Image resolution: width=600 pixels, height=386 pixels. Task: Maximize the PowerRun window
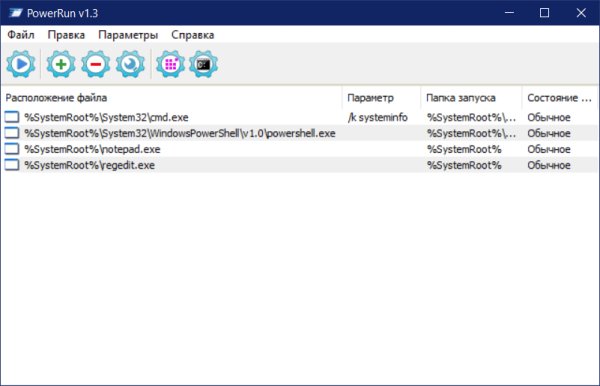(x=545, y=13)
